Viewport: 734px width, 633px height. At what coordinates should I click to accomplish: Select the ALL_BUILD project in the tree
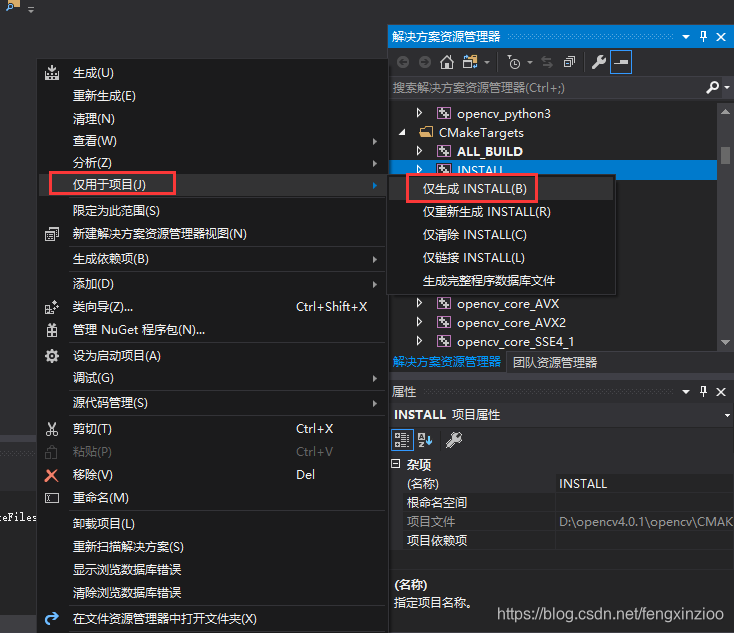(490, 151)
